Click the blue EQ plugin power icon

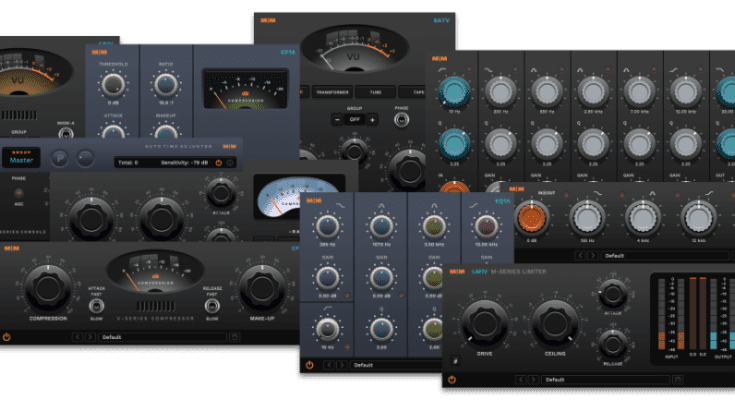(x=309, y=365)
